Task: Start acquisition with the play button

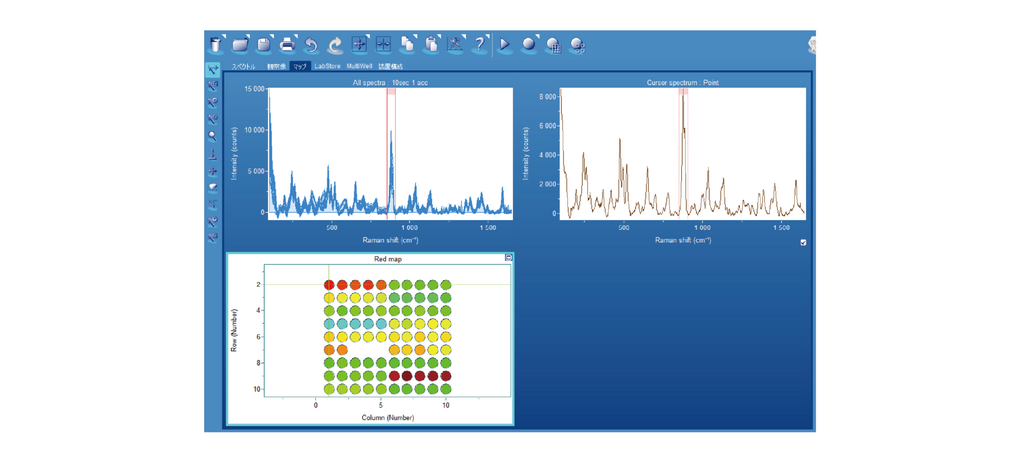Action: tap(505, 45)
